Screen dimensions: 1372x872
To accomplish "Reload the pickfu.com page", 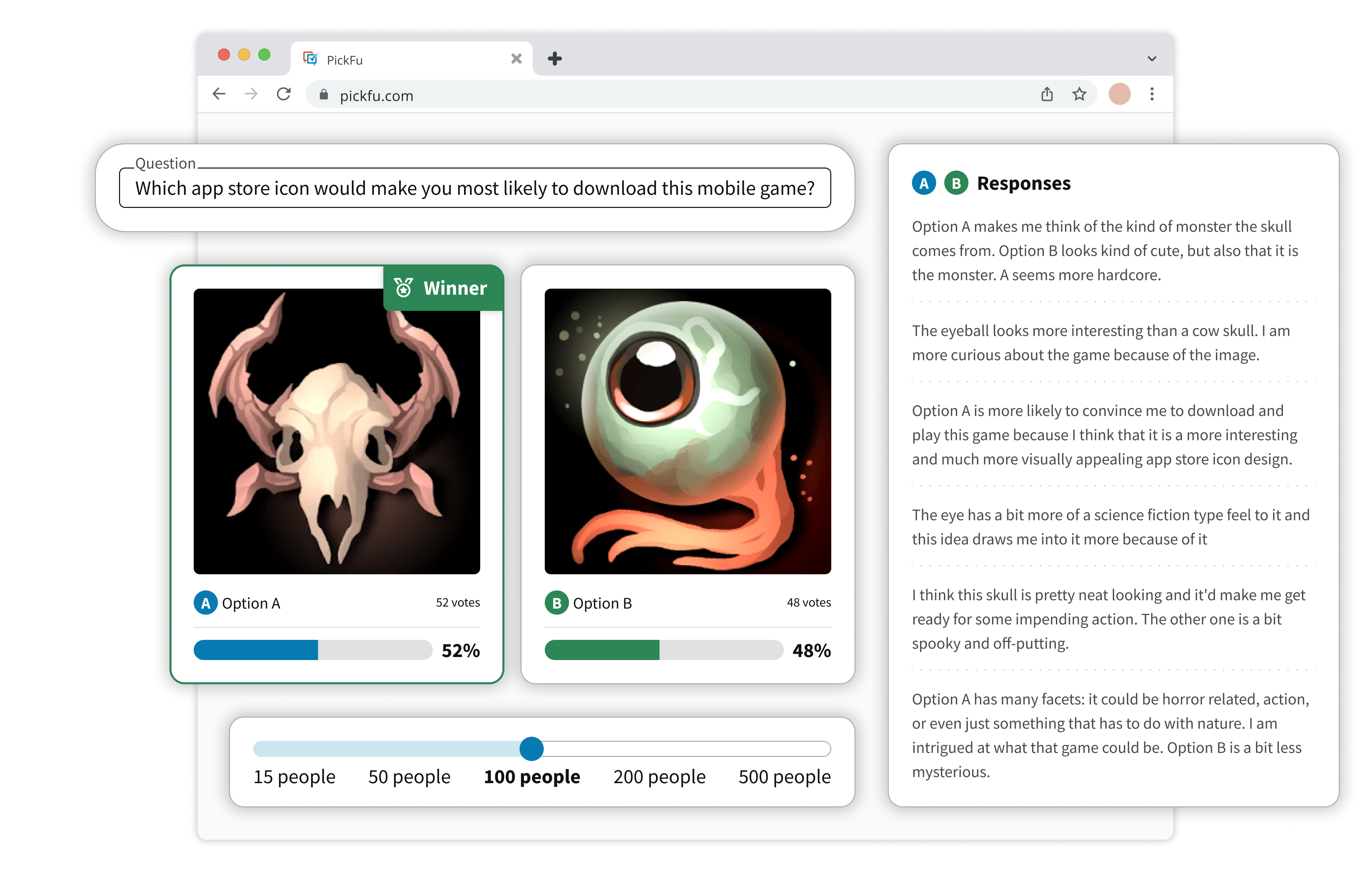I will (284, 94).
